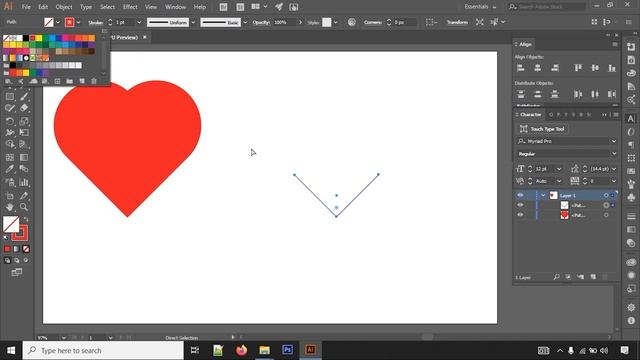Hide the red heart path sublayer
640x360 pixels.
(520, 215)
